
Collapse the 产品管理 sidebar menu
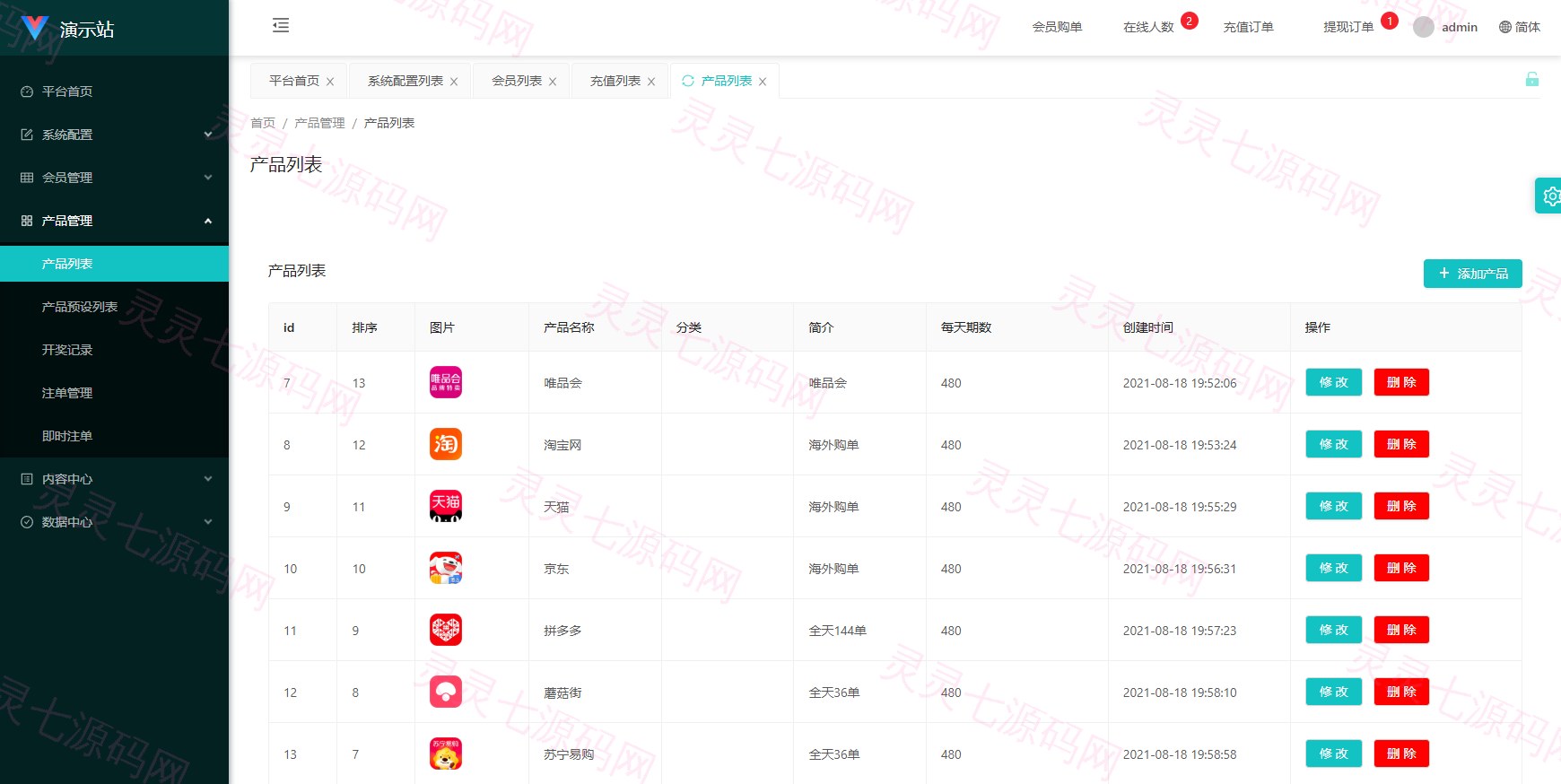pos(115,221)
